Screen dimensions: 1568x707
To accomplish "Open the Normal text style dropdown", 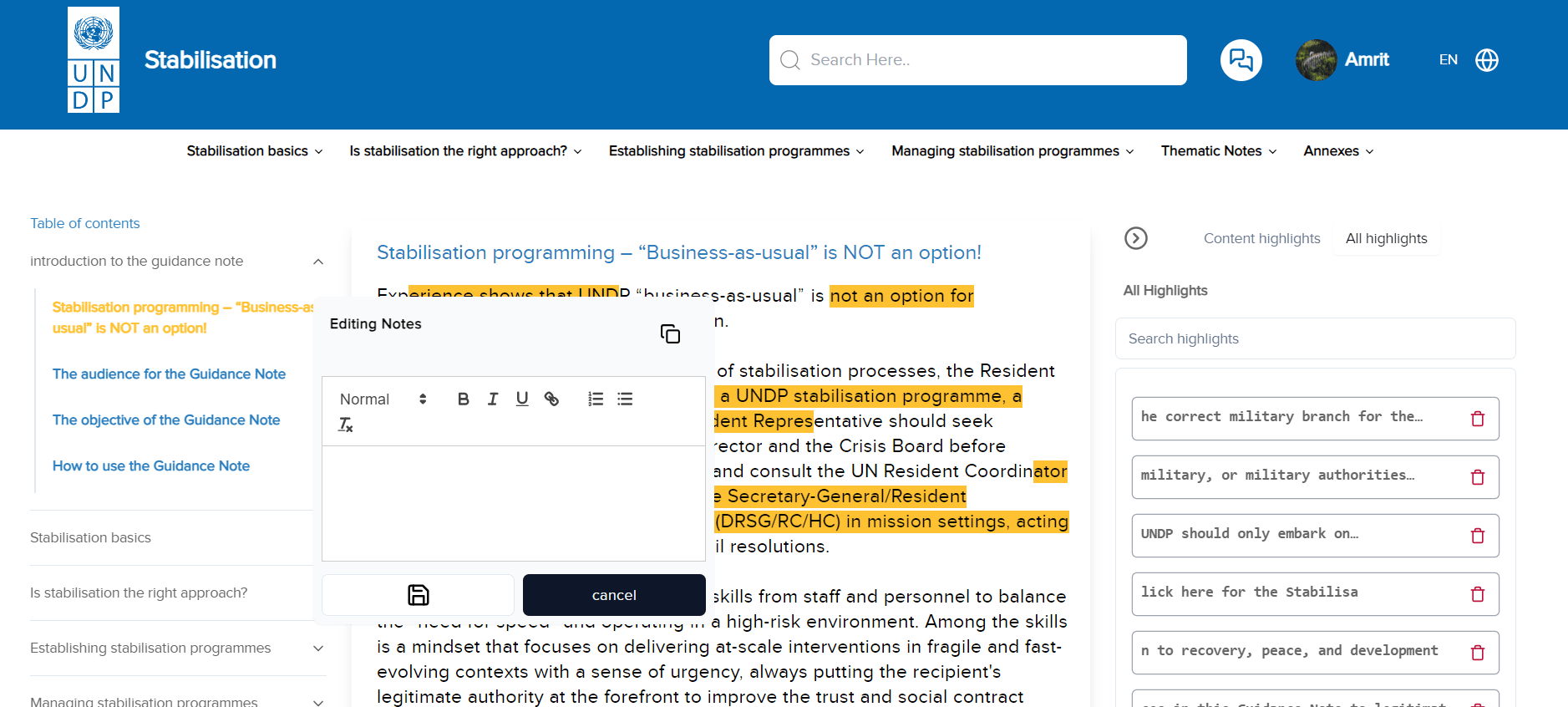I will point(383,399).
